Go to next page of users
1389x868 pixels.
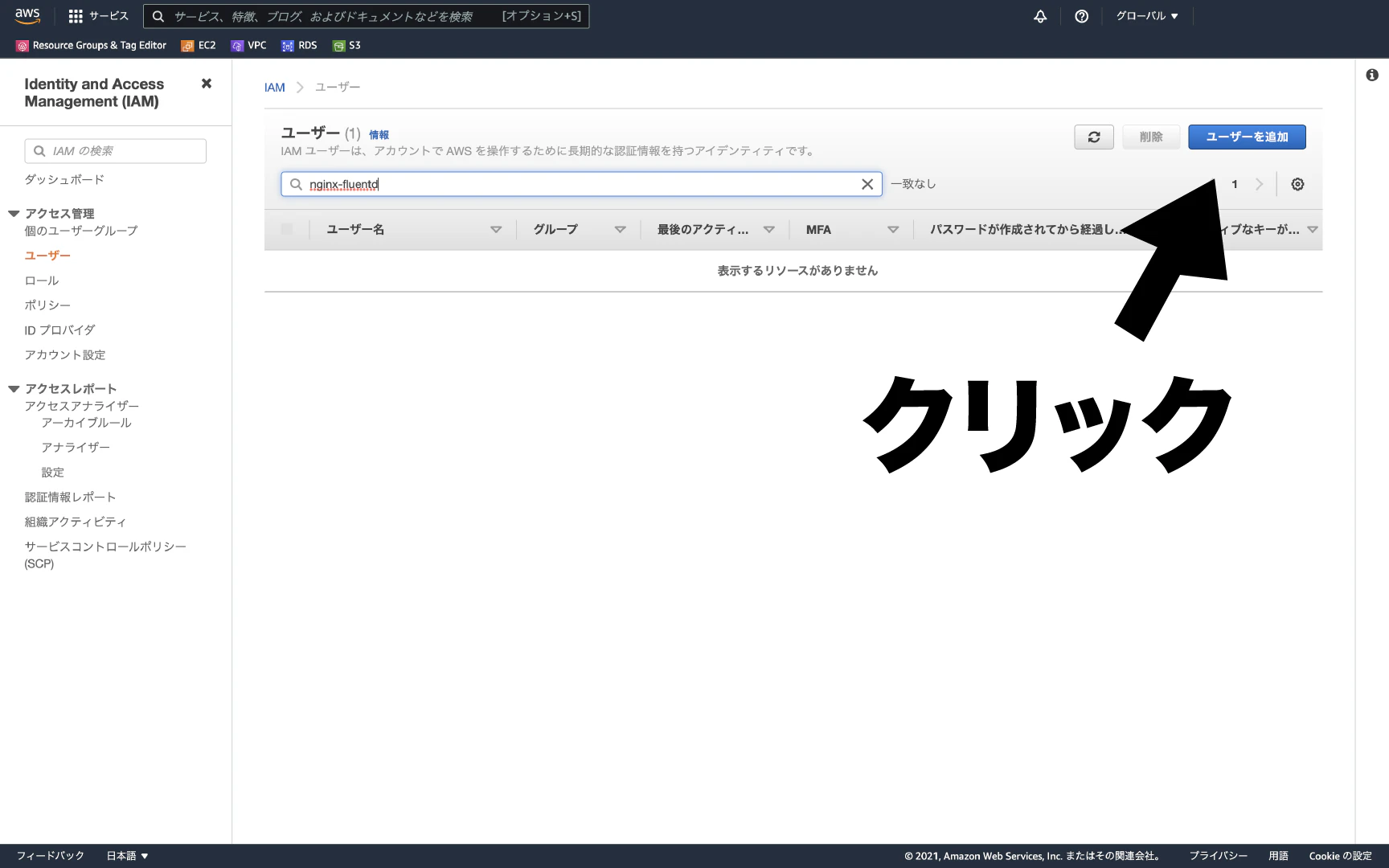(1260, 184)
